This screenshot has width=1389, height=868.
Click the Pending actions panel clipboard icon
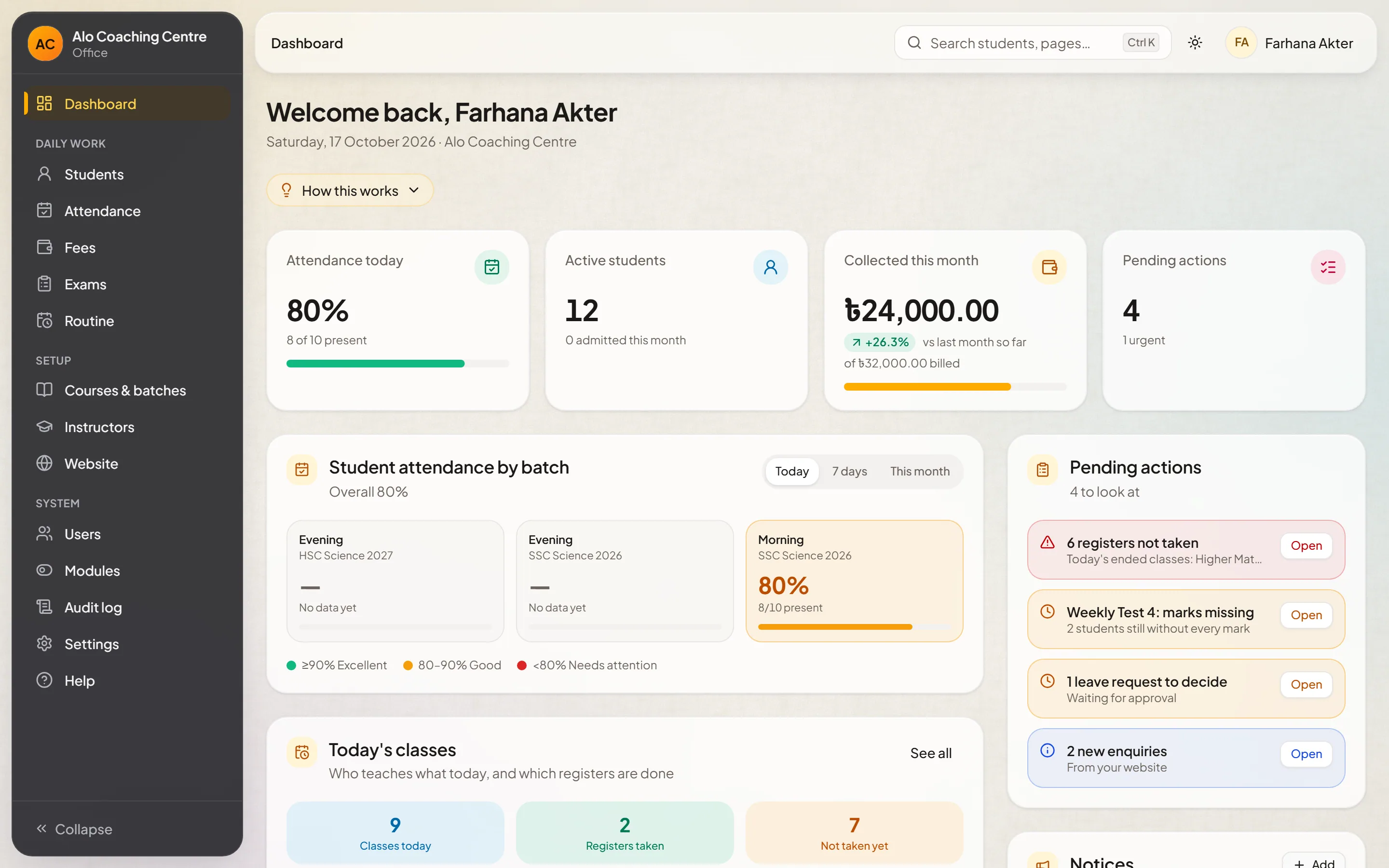tap(1042, 470)
